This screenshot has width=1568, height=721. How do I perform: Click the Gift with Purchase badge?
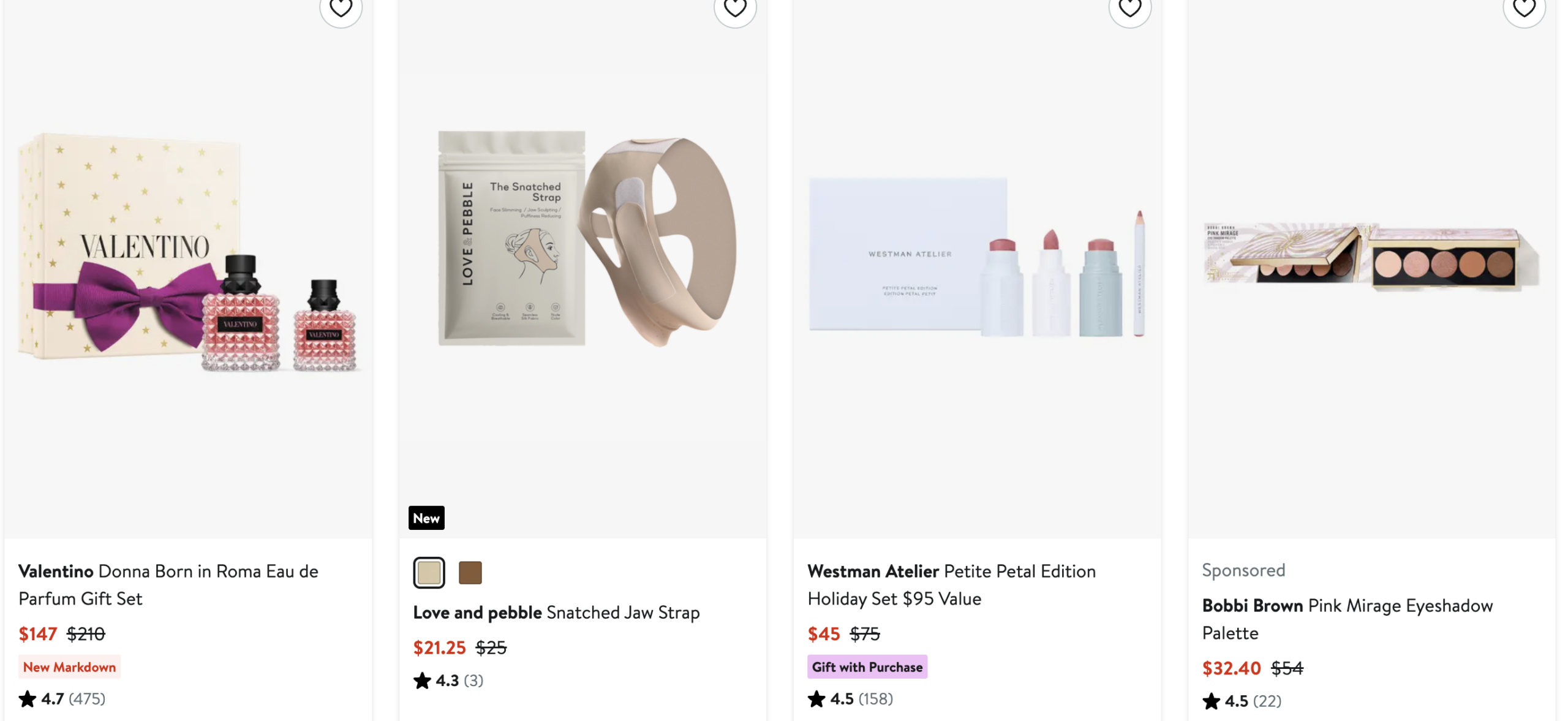tap(867, 667)
